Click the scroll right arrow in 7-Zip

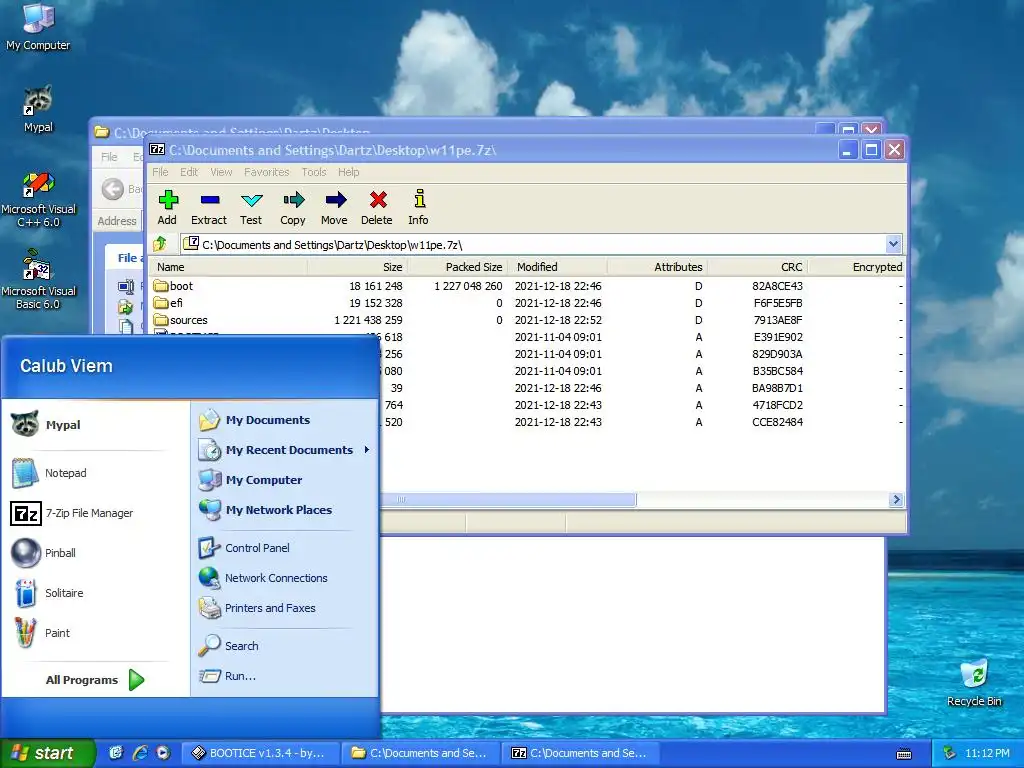point(896,500)
